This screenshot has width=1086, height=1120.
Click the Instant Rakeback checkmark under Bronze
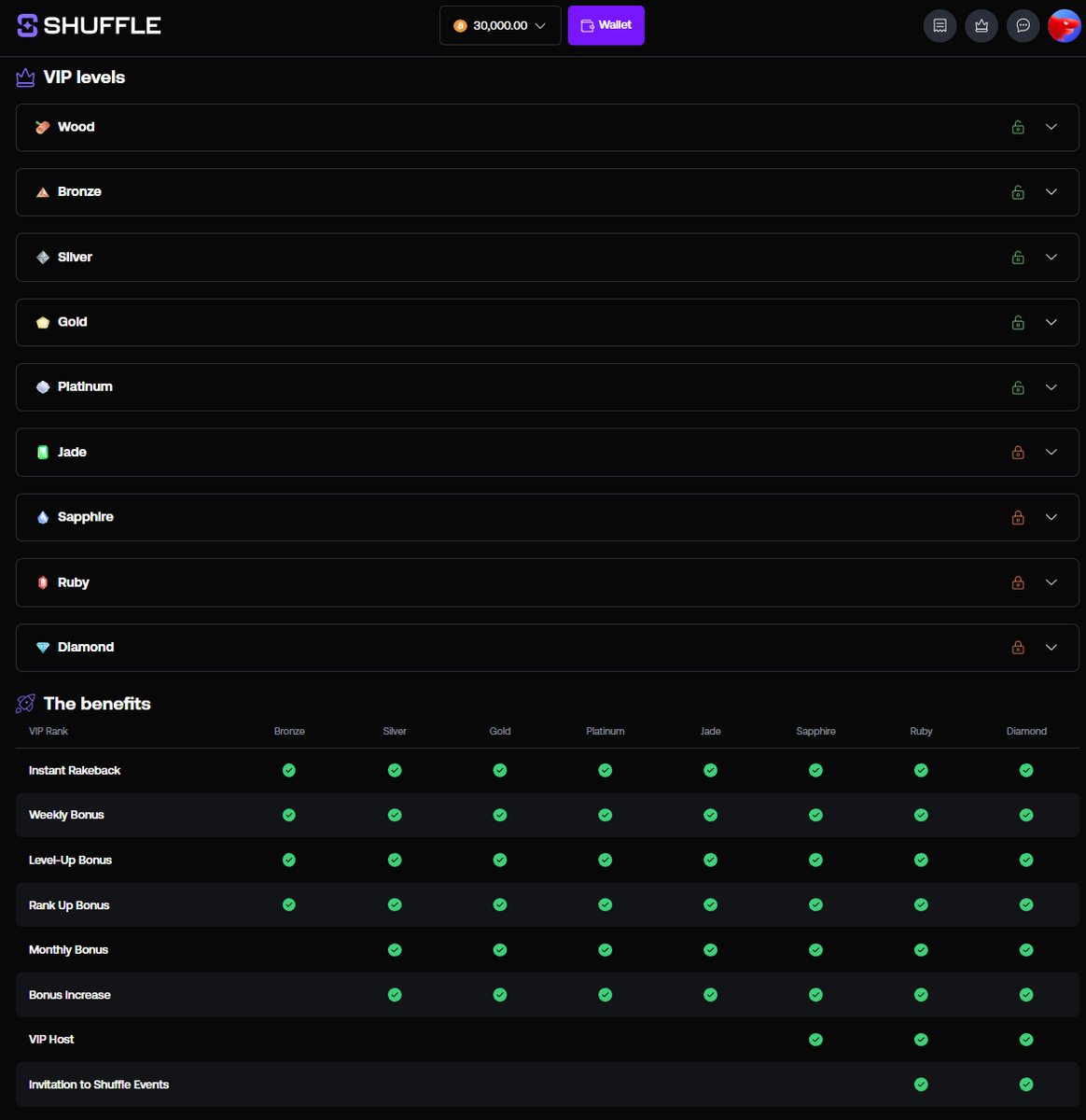(289, 770)
